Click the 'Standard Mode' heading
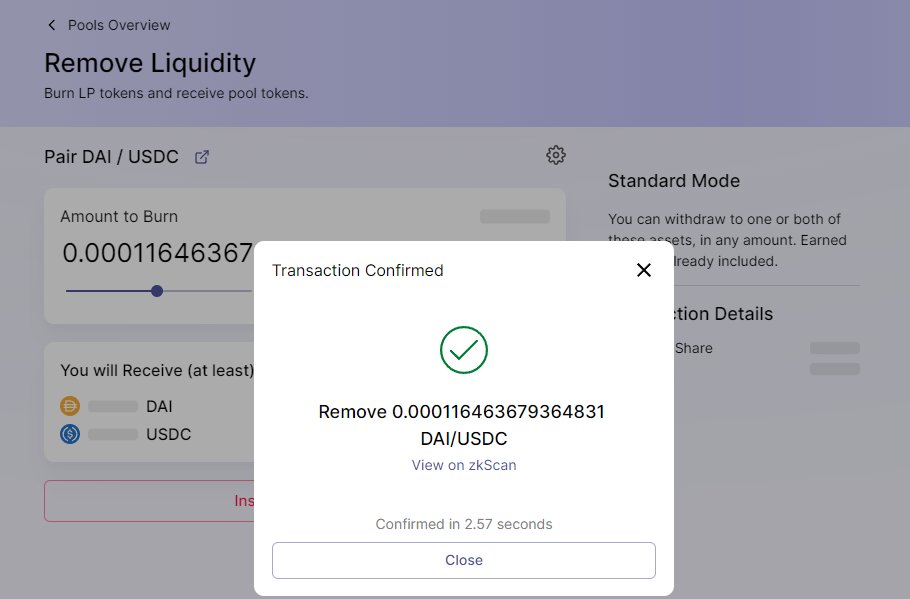The height and width of the screenshot is (599, 910). tap(674, 181)
